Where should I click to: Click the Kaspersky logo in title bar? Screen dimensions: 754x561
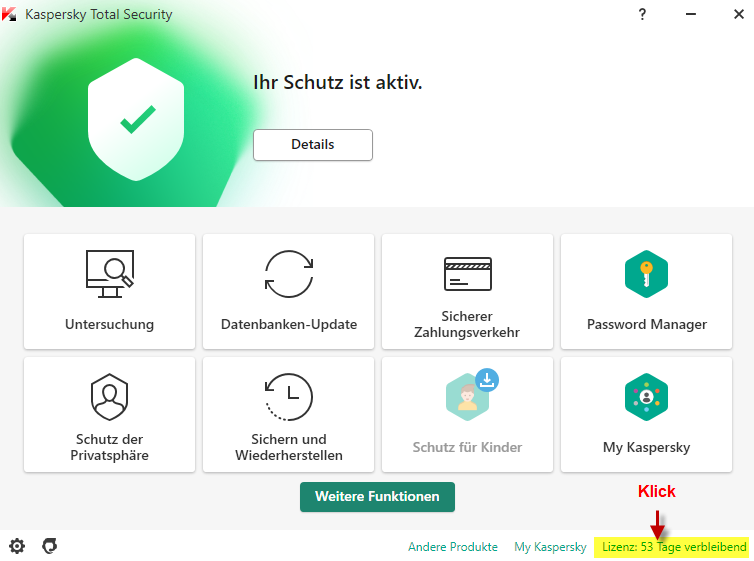point(9,14)
